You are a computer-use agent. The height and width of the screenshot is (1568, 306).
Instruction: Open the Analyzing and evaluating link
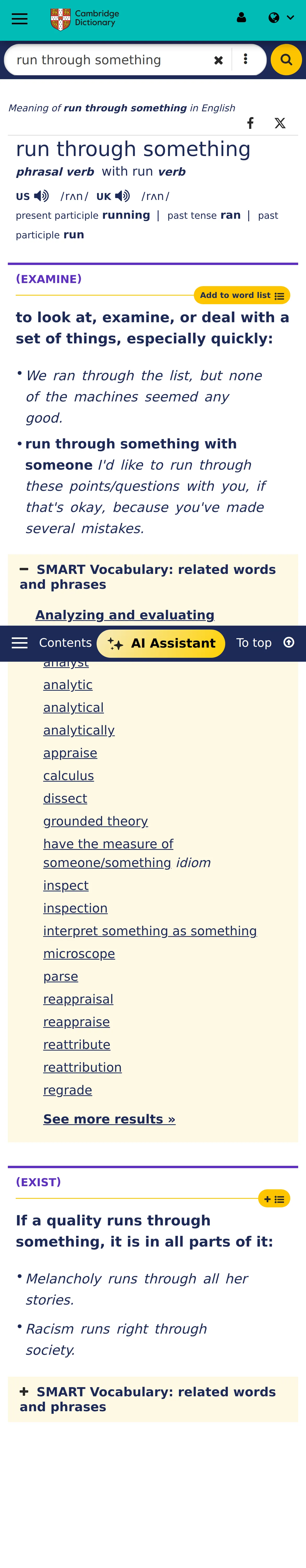coord(125,615)
